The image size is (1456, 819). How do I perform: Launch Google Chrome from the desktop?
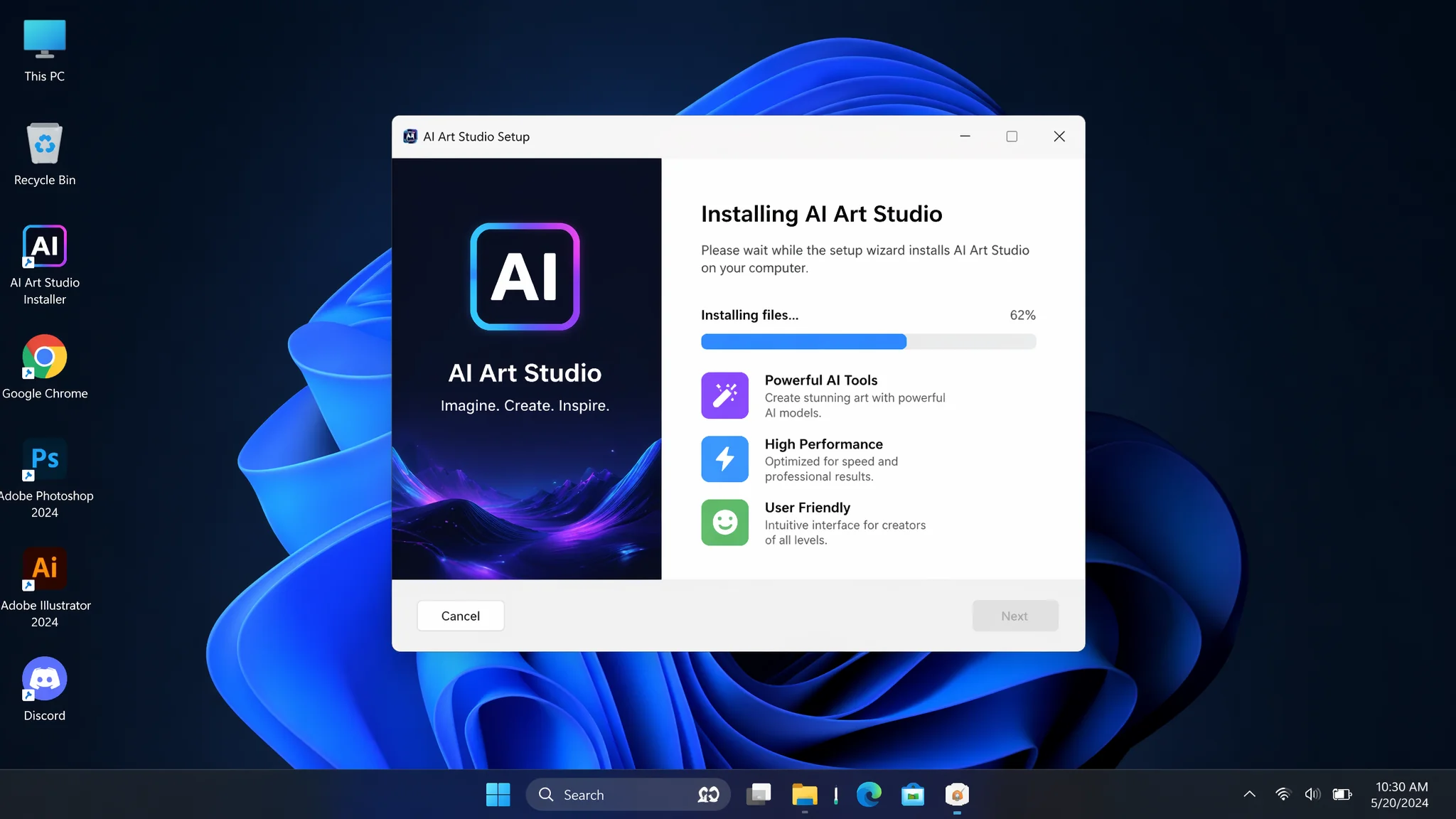pos(45,367)
